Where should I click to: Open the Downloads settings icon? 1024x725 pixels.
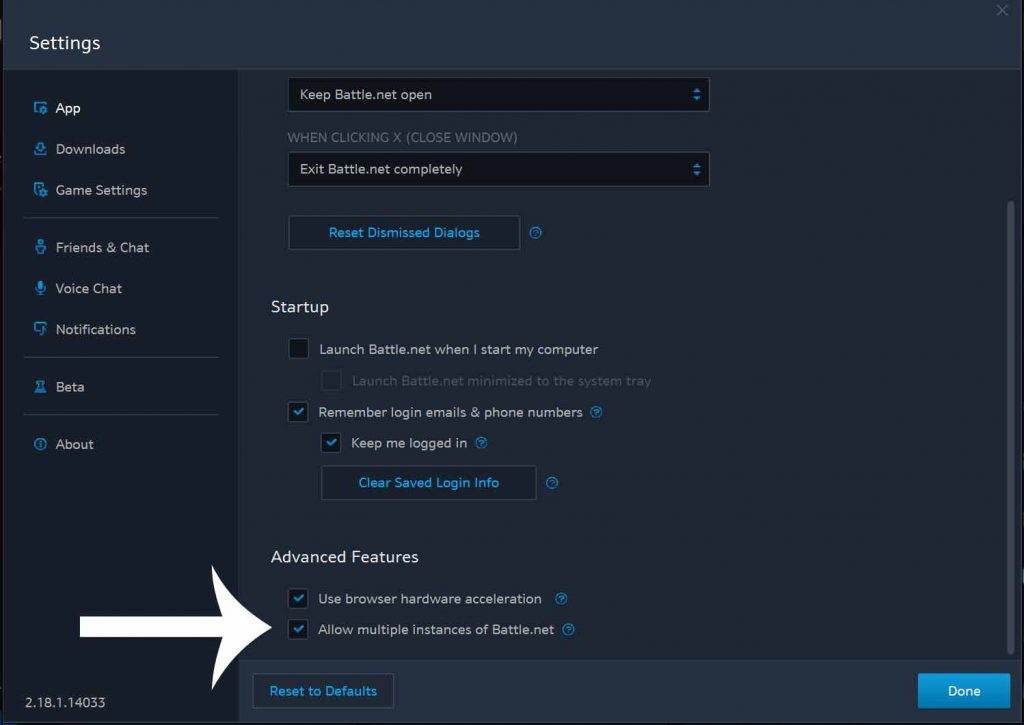[42, 148]
